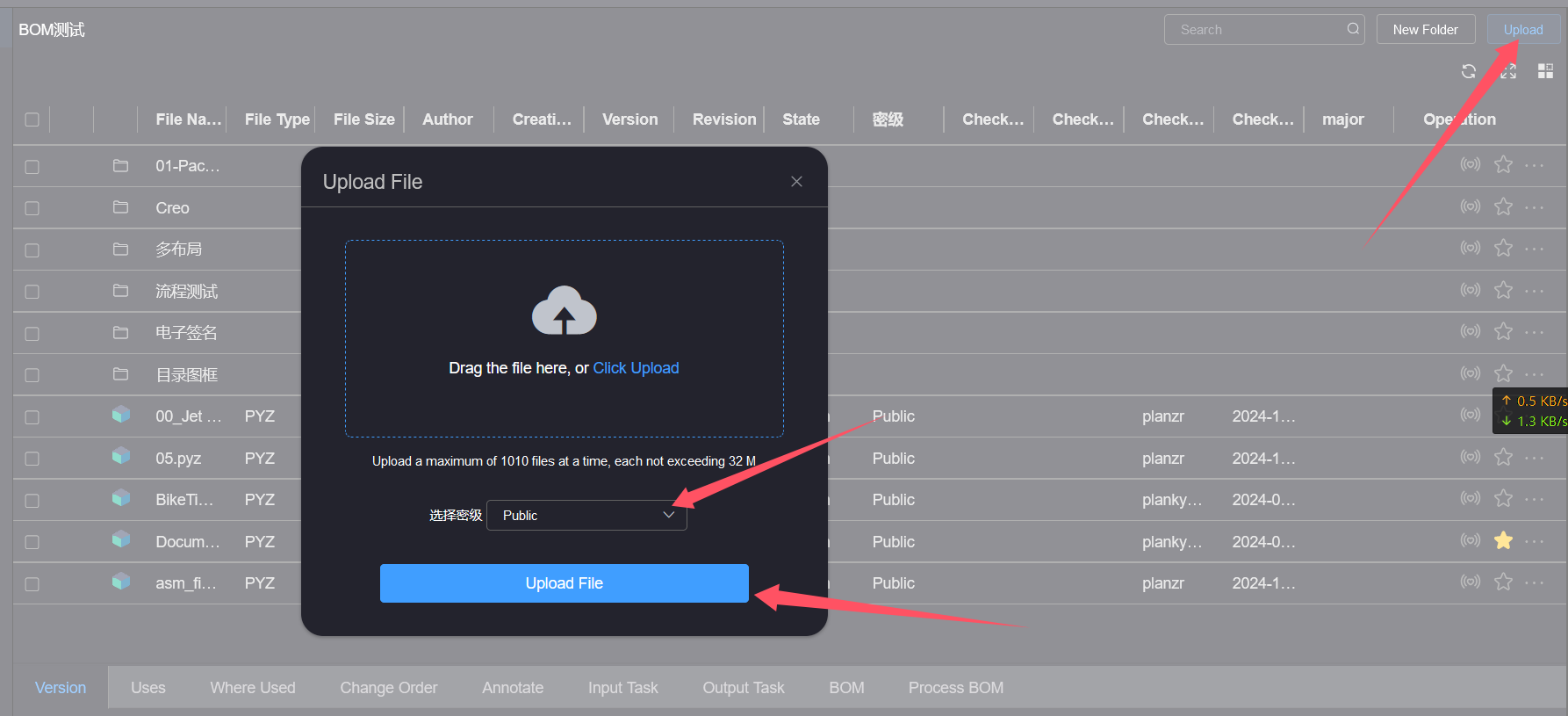
Task: Check the box for the 01-Pac… row
Action: [x=32, y=167]
